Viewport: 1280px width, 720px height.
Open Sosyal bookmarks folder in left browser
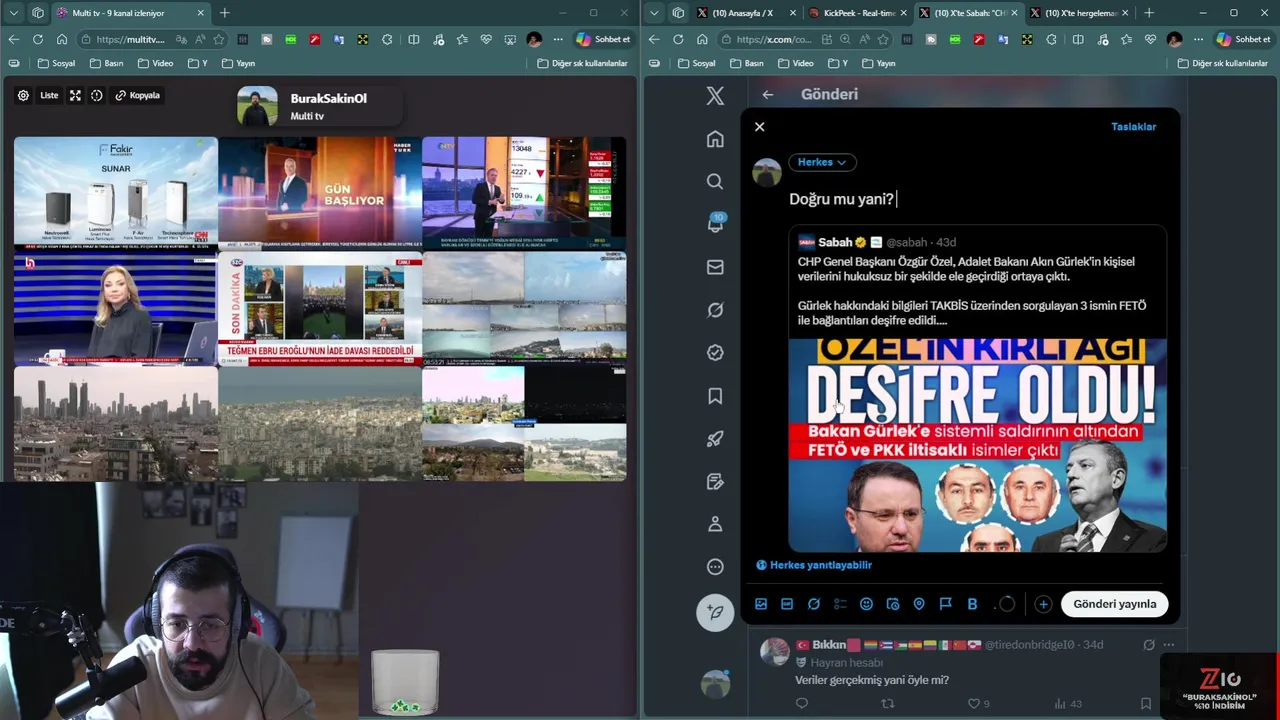[x=56, y=63]
